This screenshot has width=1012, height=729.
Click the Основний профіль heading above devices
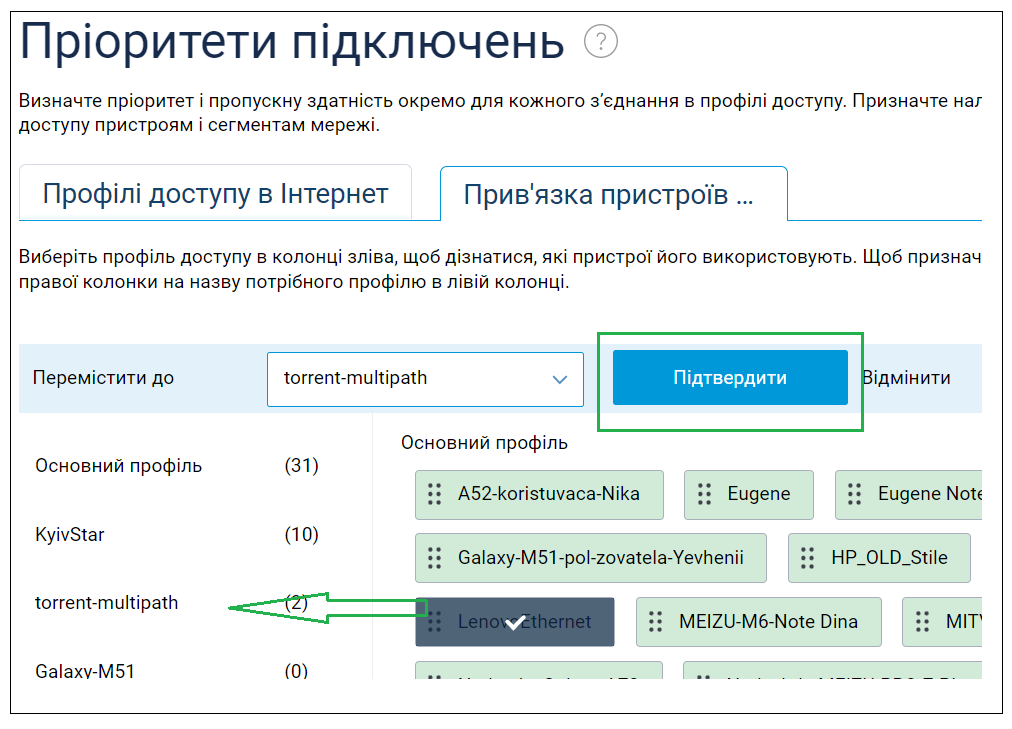click(485, 443)
